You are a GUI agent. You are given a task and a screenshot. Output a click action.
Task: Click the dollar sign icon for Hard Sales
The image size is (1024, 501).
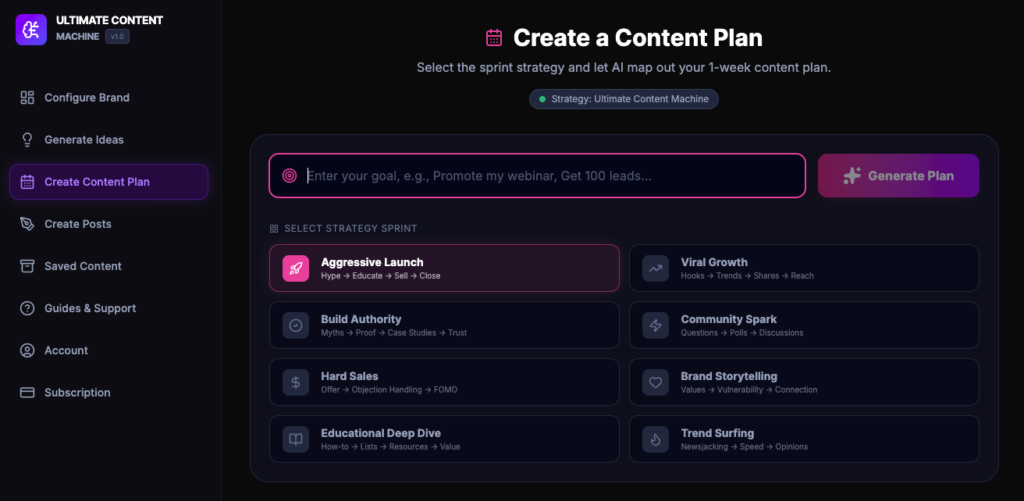(x=296, y=382)
